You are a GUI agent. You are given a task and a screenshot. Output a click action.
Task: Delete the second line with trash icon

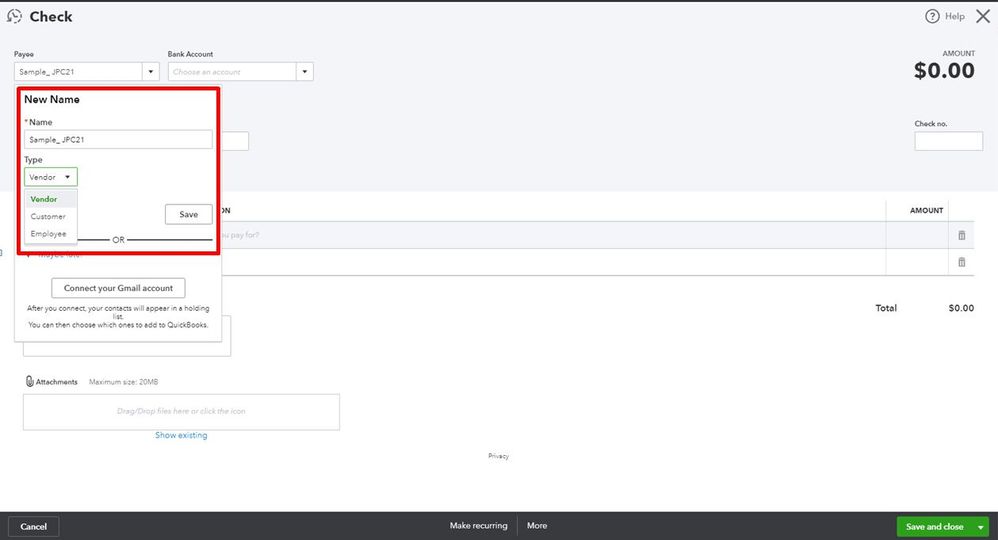point(962,262)
